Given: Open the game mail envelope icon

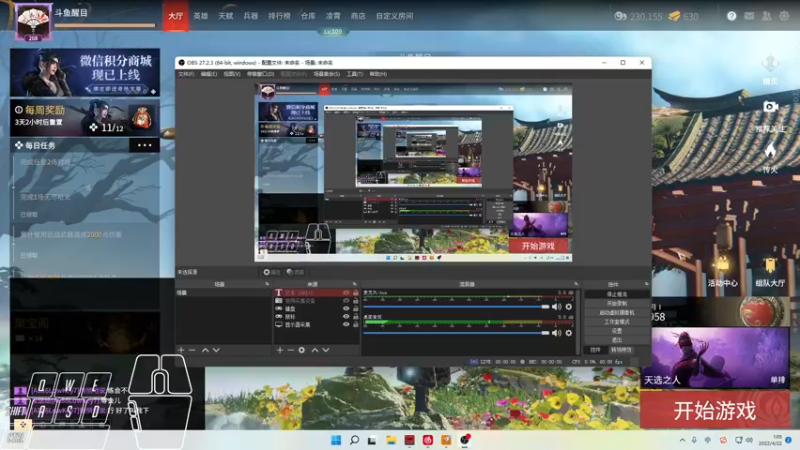Looking at the screenshot, I should (x=749, y=16).
